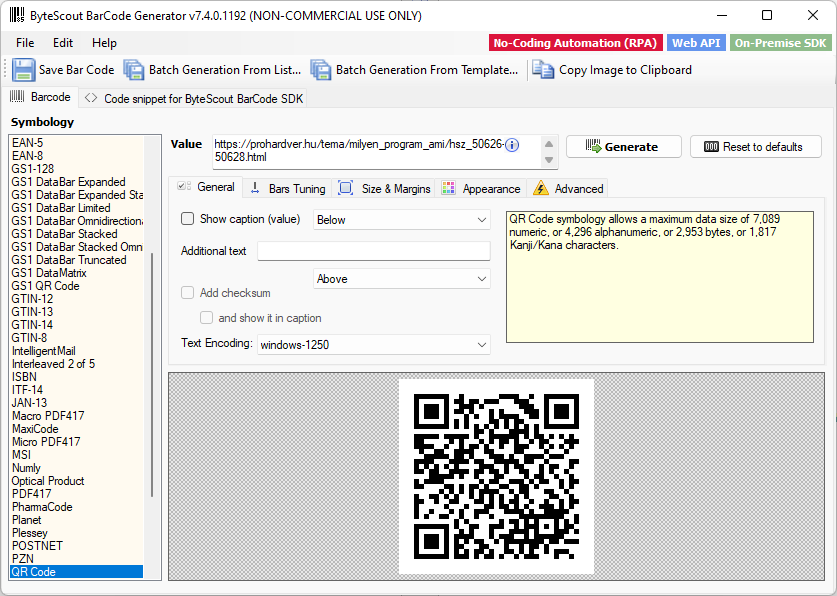
Task: Select EAN-8 symbology
Action: pos(76,156)
